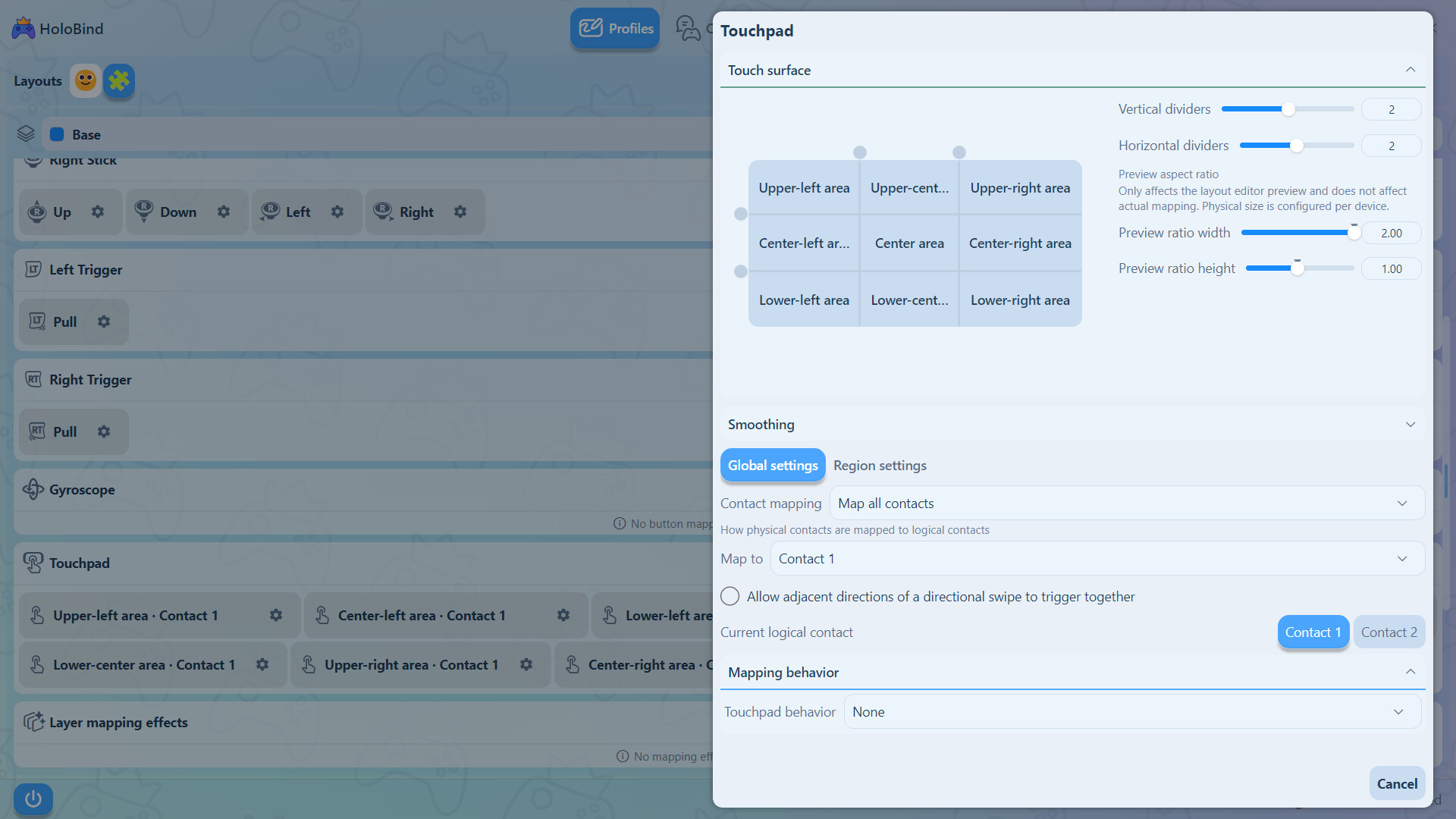1456x819 pixels.
Task: Open settings gear for Right Trigger Pull
Action: 104,431
